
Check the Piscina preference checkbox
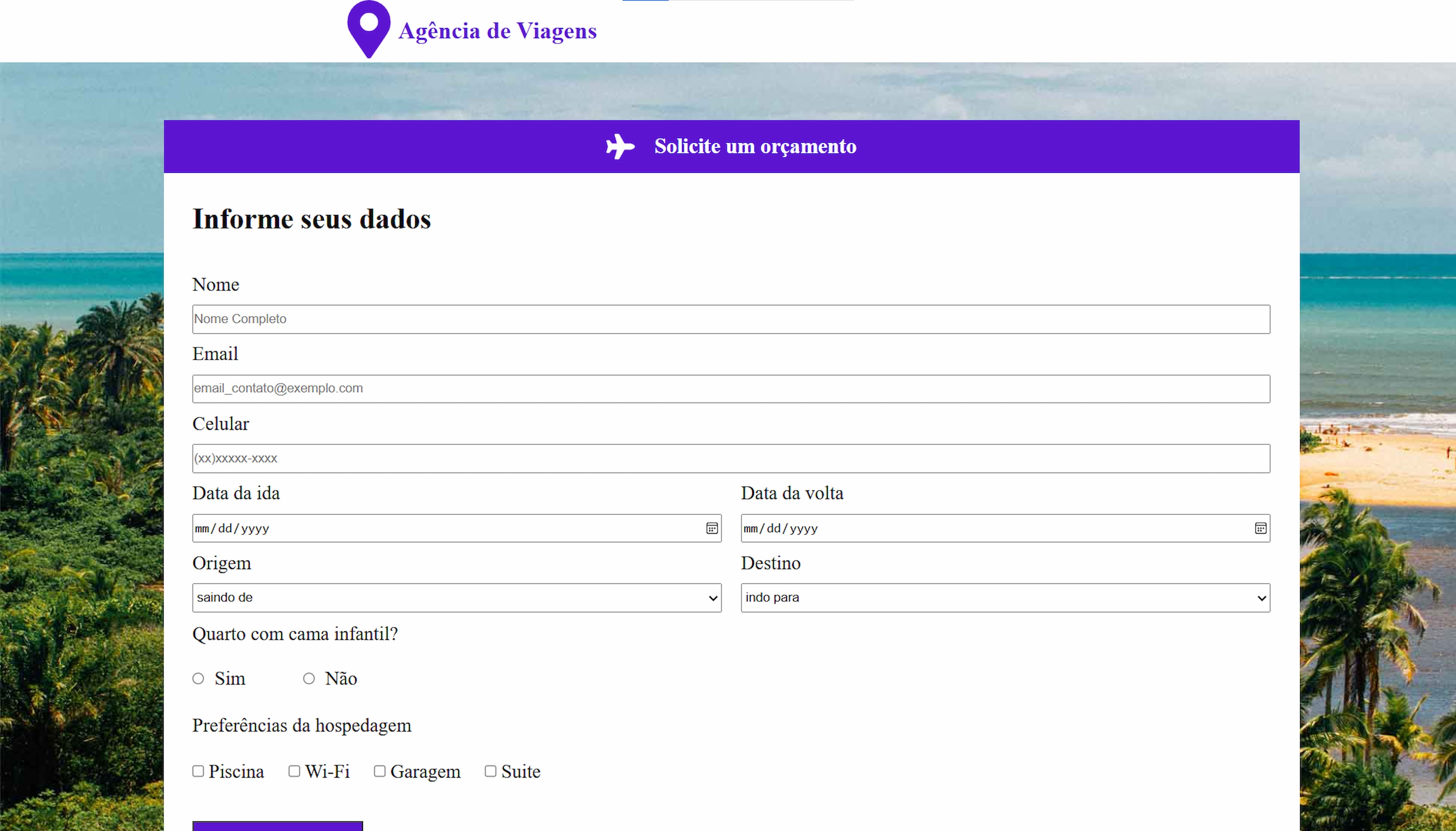[198, 771]
